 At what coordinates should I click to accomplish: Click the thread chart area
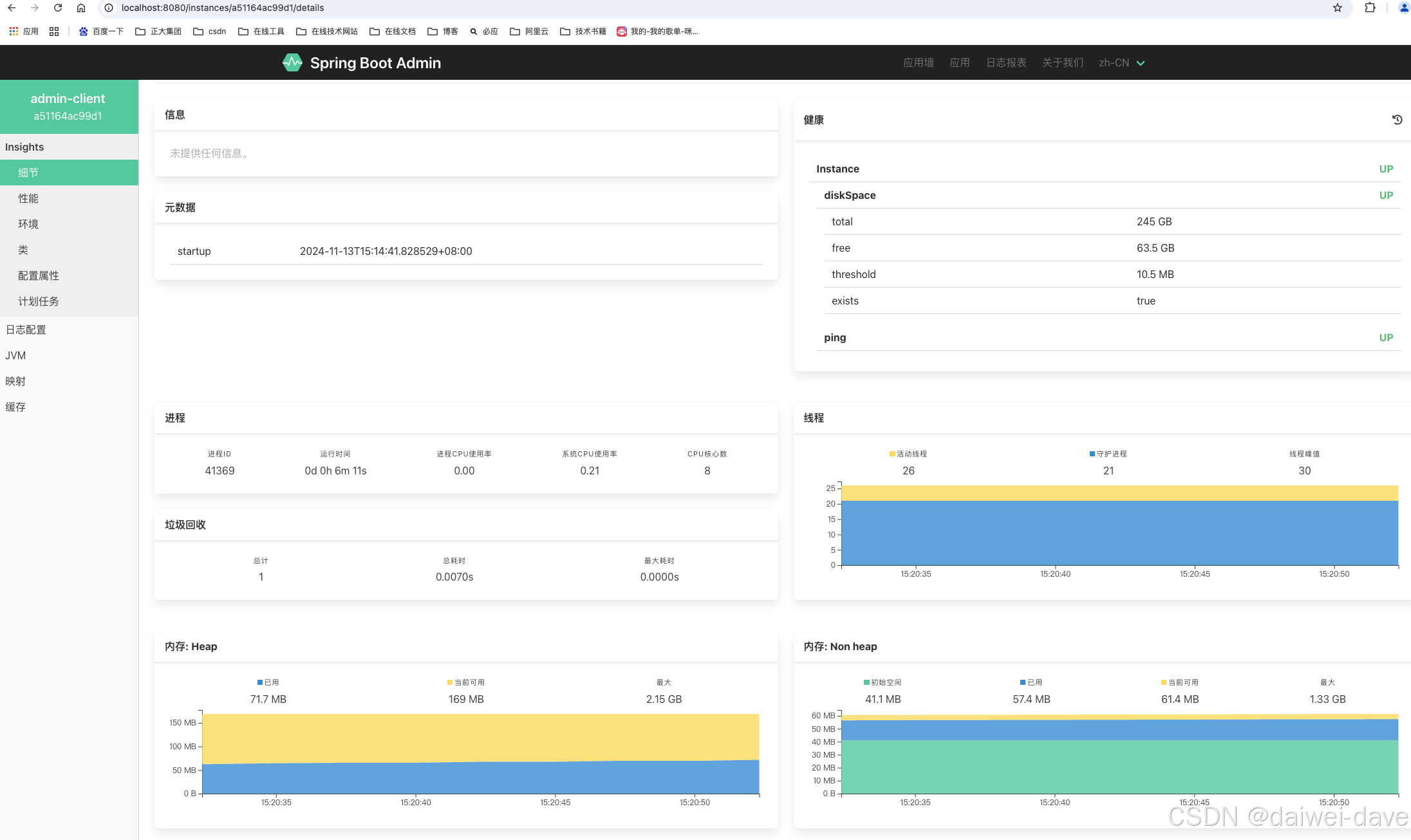click(x=1119, y=525)
